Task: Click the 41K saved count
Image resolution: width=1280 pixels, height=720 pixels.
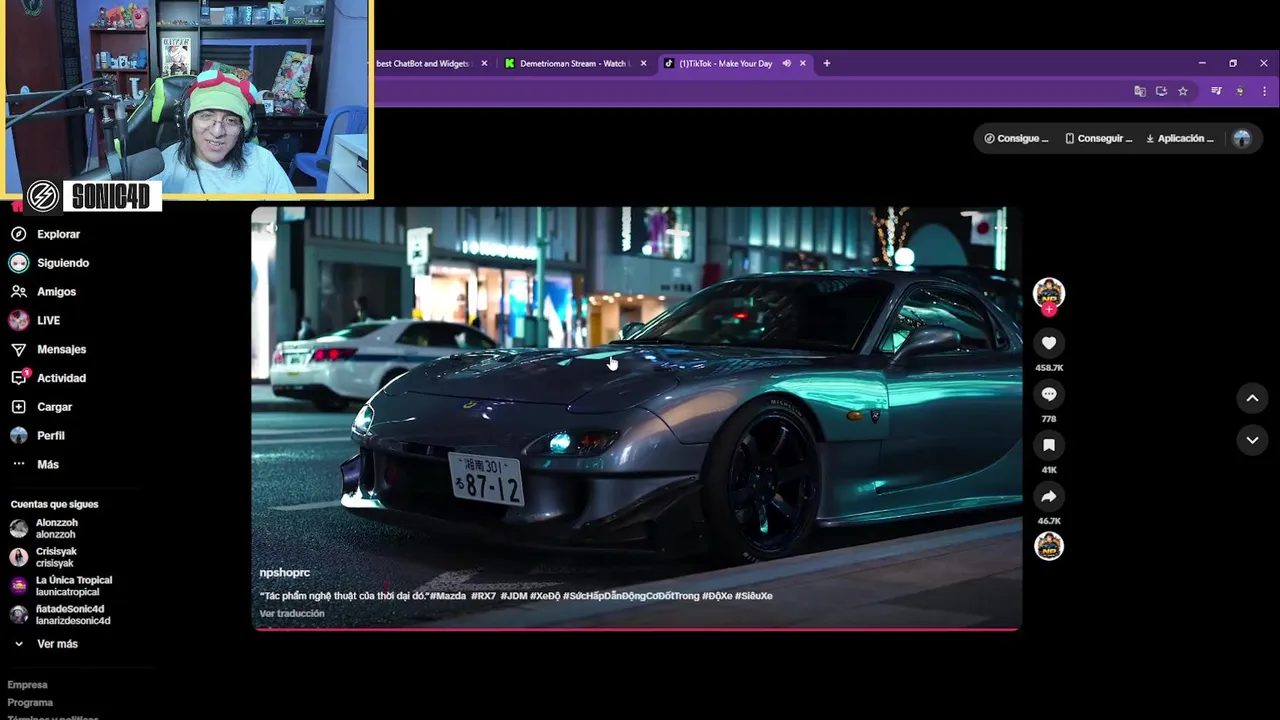Action: [x=1049, y=470]
